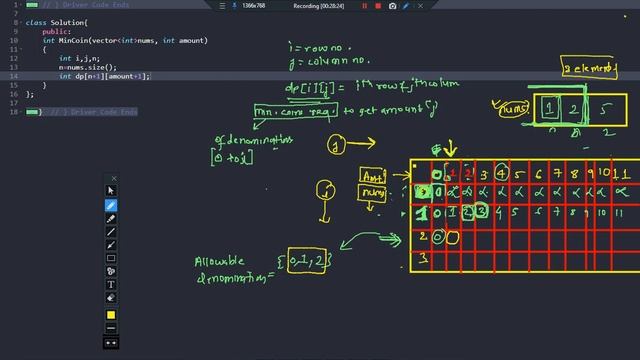
Task: Toggle the draw pencil on recording bar
Action: (406, 6)
